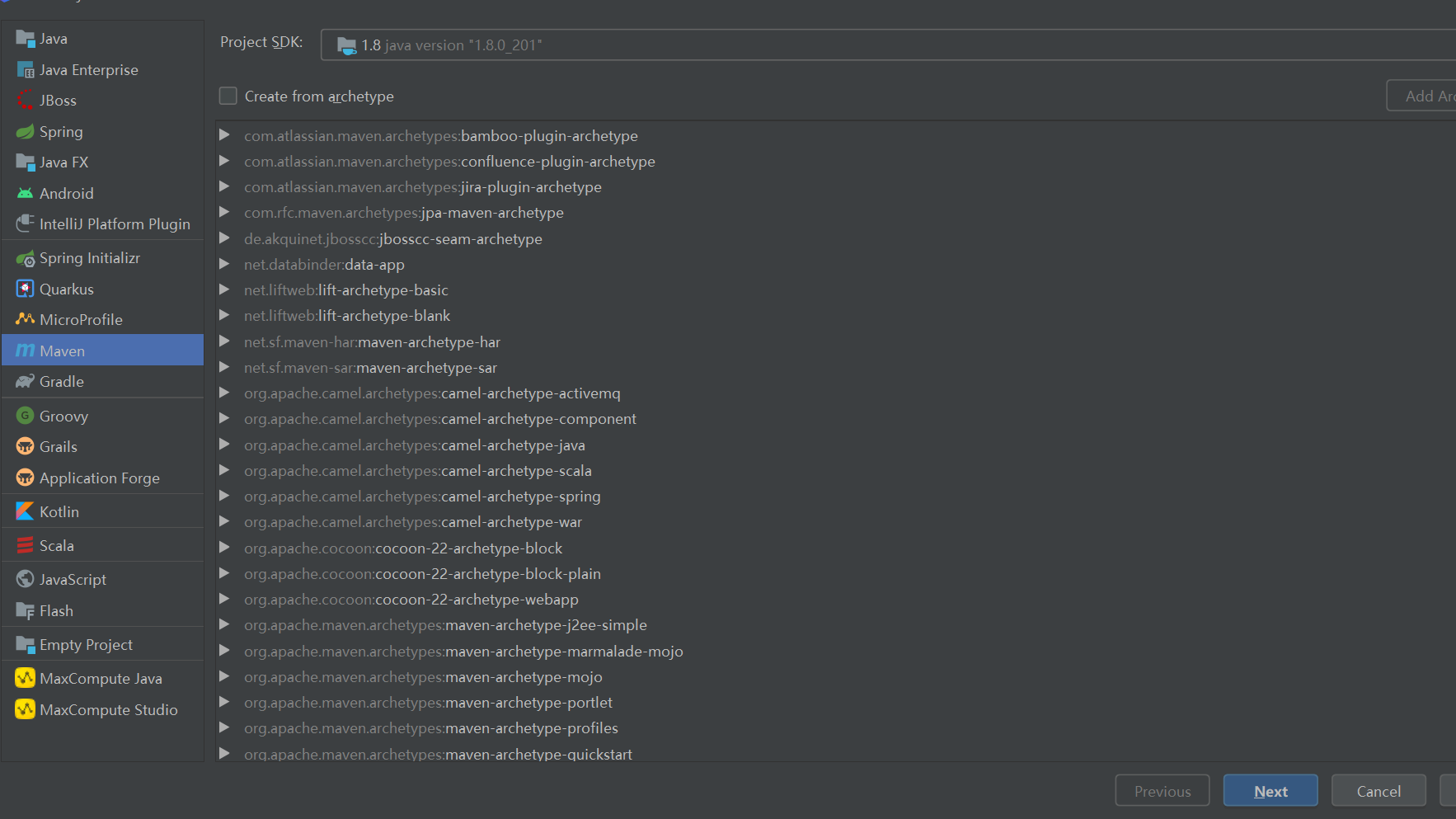The image size is (1456, 819).
Task: Choose the JBoss project type
Action: click(57, 100)
